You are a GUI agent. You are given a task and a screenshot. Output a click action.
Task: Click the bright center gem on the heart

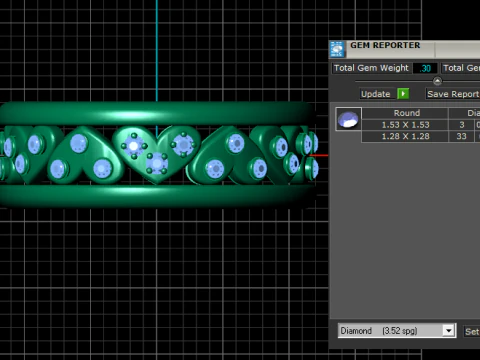[x=134, y=146]
